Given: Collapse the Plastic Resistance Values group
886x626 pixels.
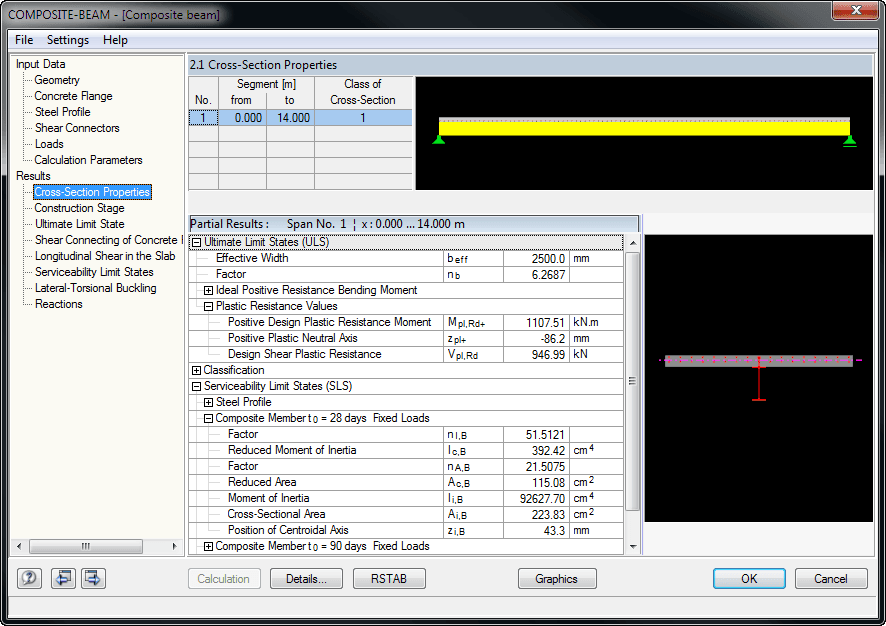Looking at the screenshot, I should pyautogui.click(x=209, y=306).
